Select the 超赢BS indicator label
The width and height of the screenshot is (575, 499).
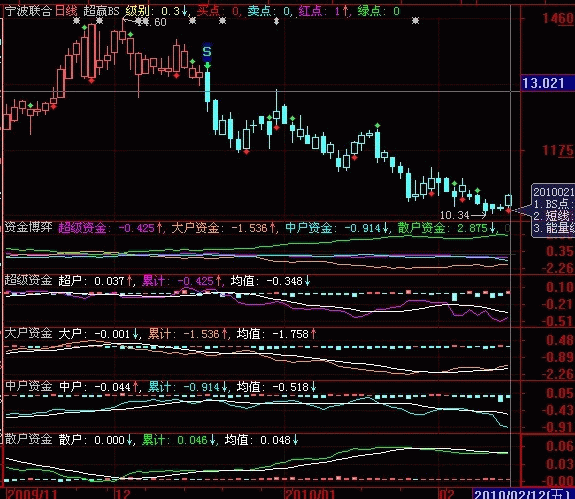101,11
